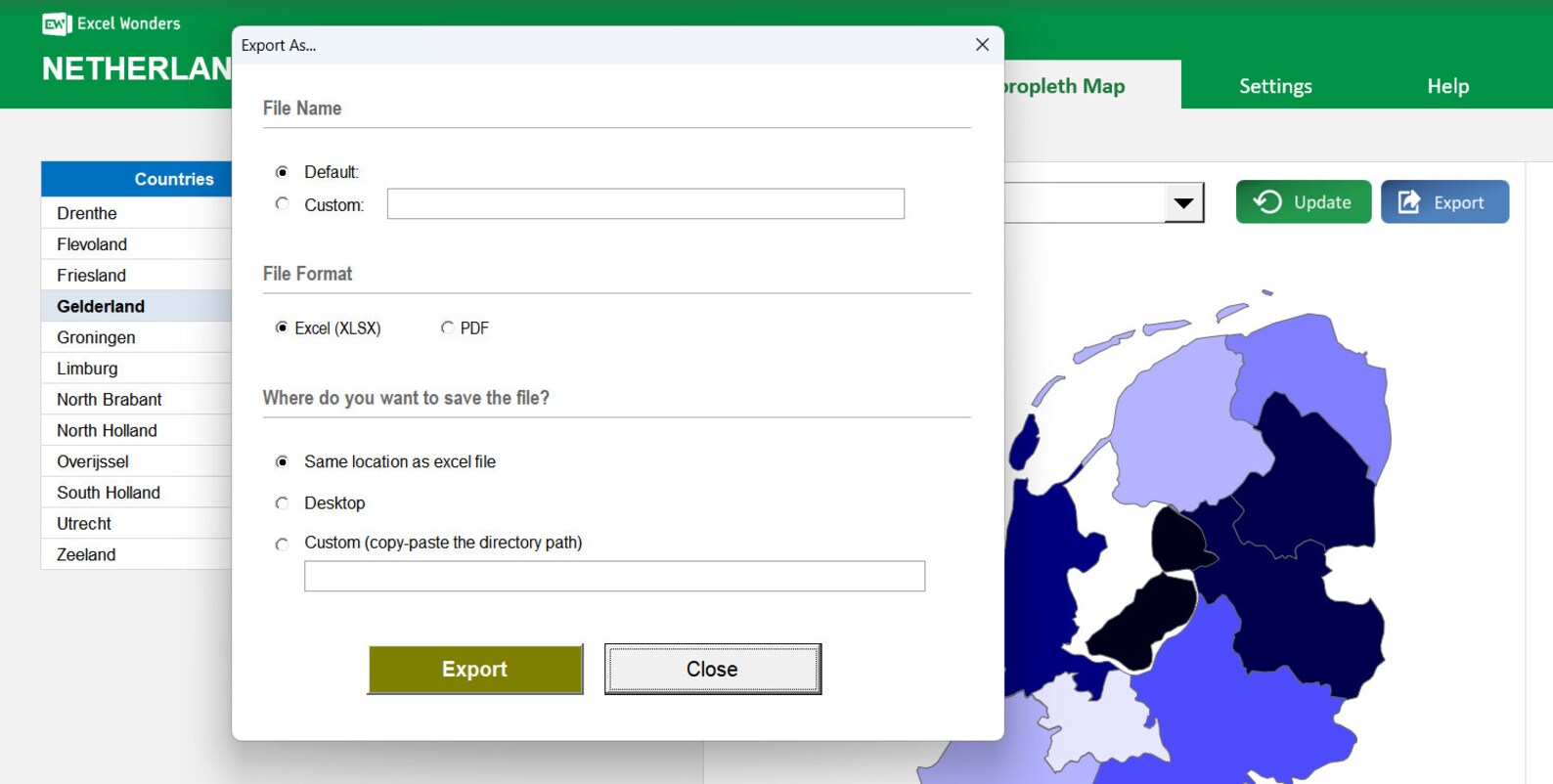Select Overijssel in the list
Screen dimensions: 1553x784
pos(137,461)
